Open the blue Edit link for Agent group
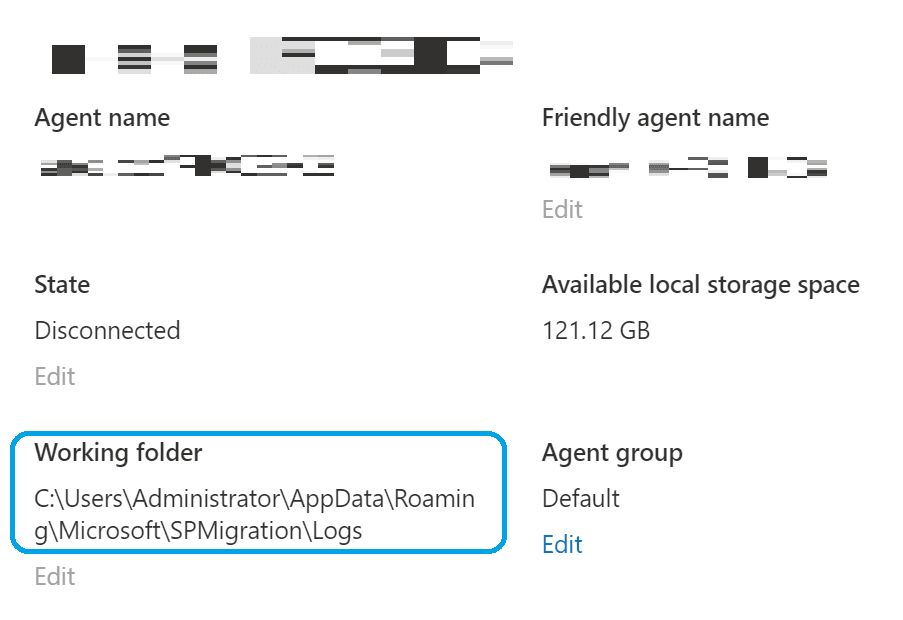 tap(562, 544)
